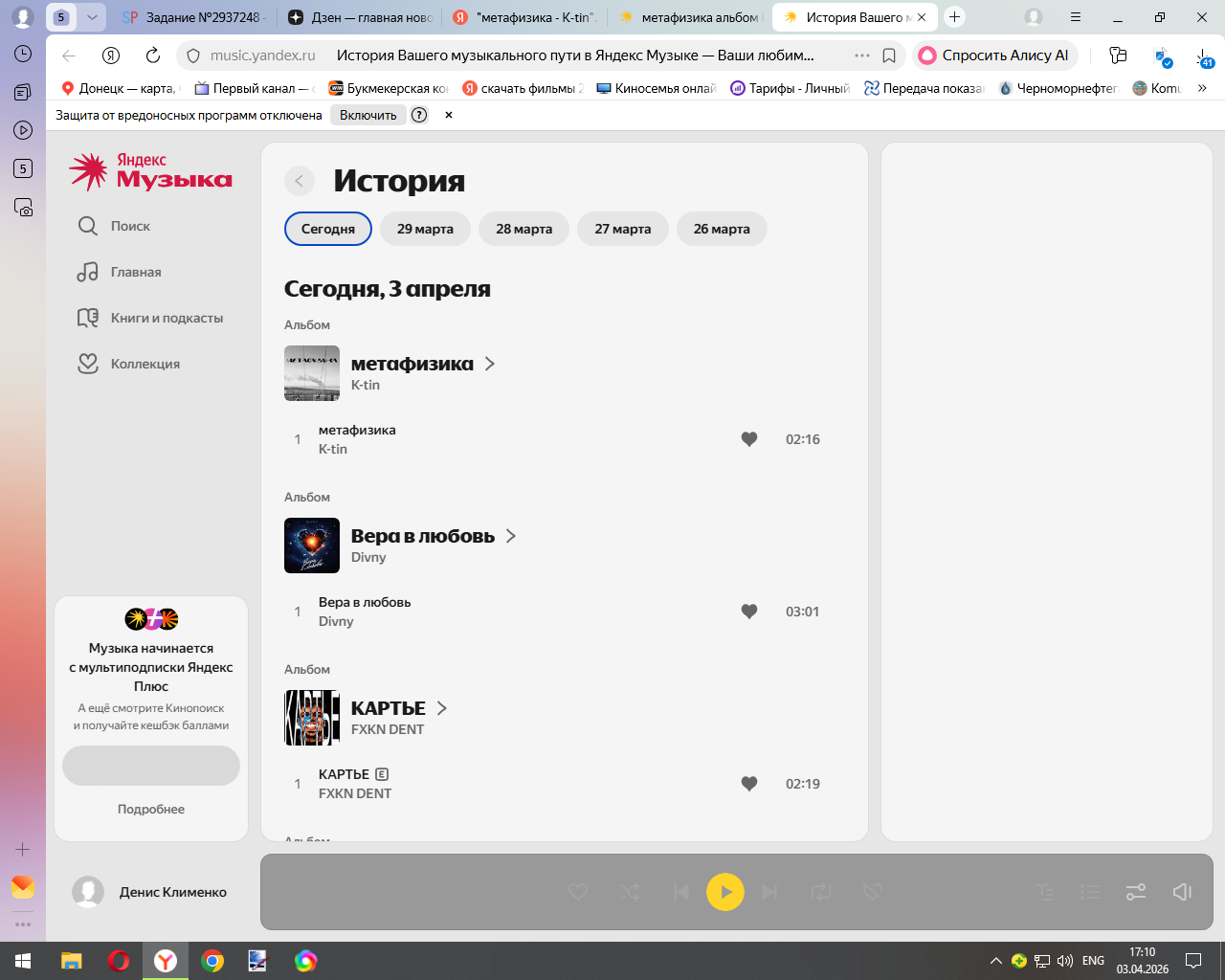Open Коллекция in the sidebar
This screenshot has width=1225, height=980.
(128, 364)
